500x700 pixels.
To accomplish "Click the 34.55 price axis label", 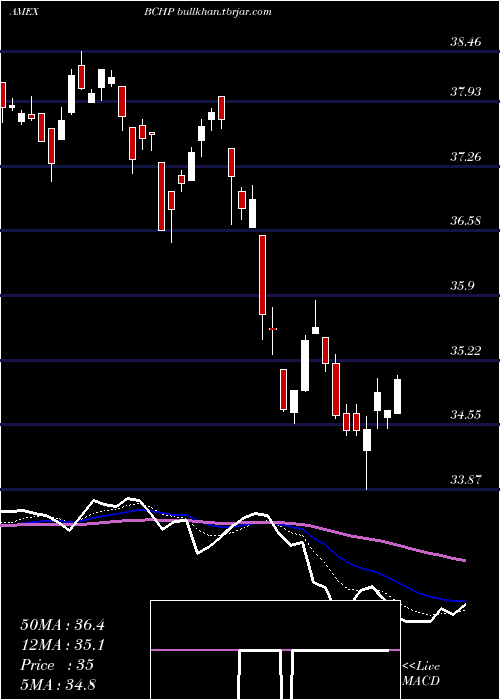I will tap(466, 415).
